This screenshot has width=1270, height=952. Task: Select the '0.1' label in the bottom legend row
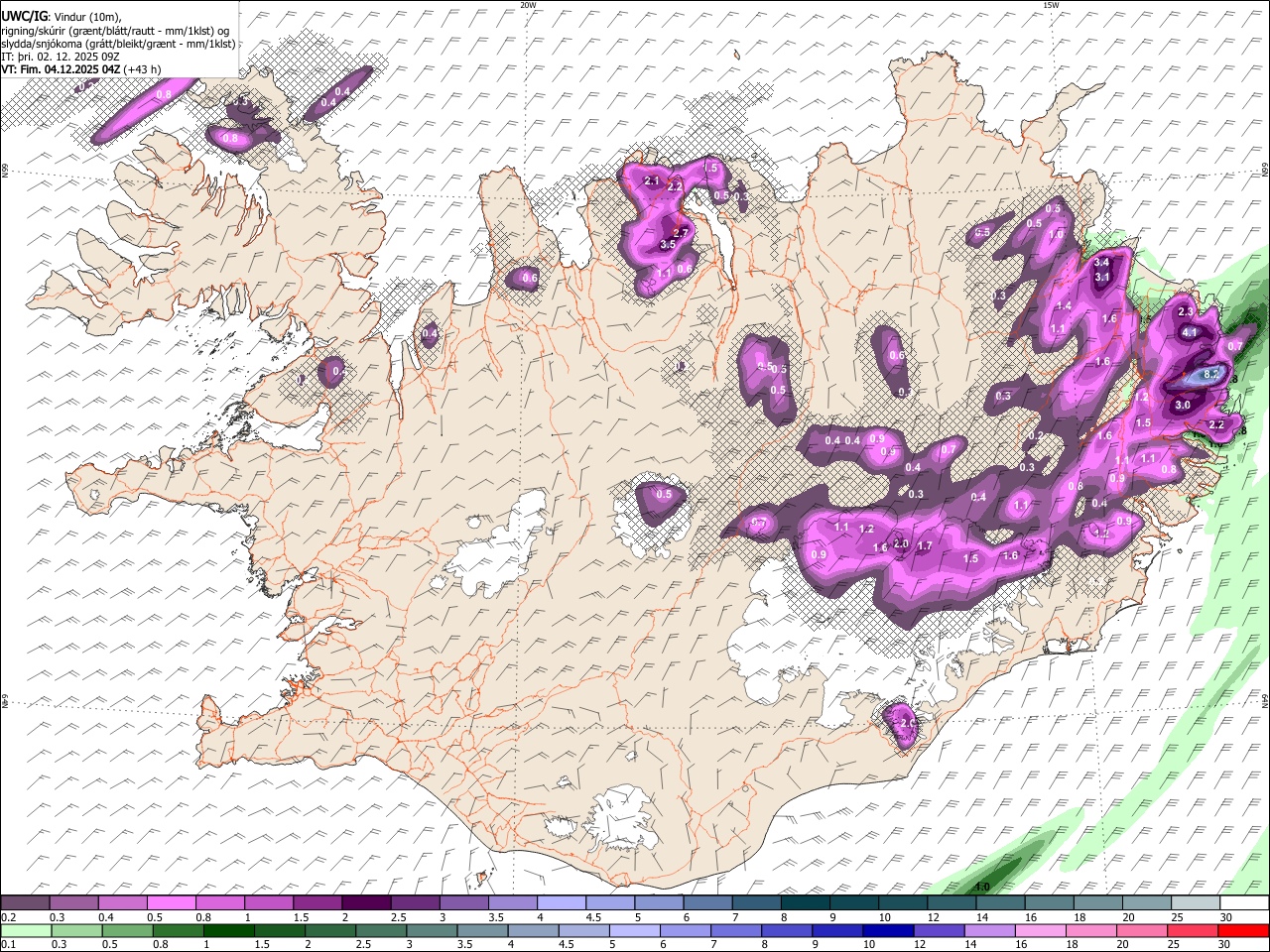8,944
